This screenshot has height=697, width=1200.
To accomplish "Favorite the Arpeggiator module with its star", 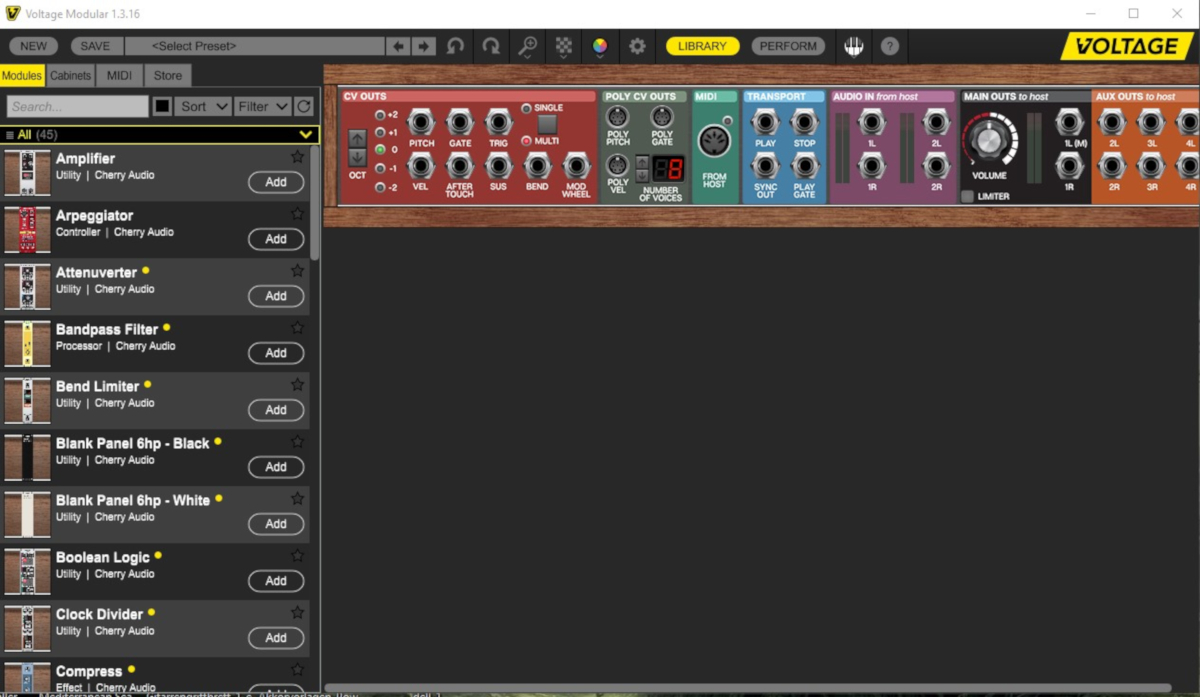I will pyautogui.click(x=297, y=214).
